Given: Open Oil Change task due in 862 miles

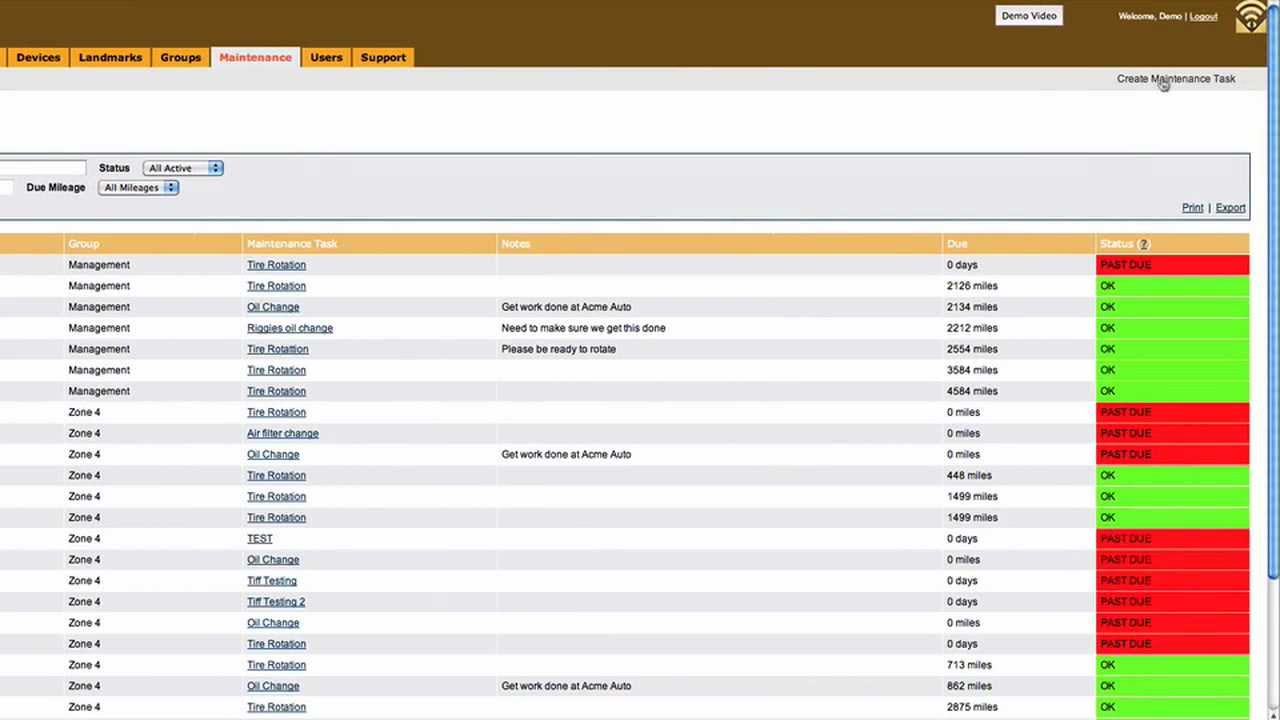Looking at the screenshot, I should coord(273,686).
